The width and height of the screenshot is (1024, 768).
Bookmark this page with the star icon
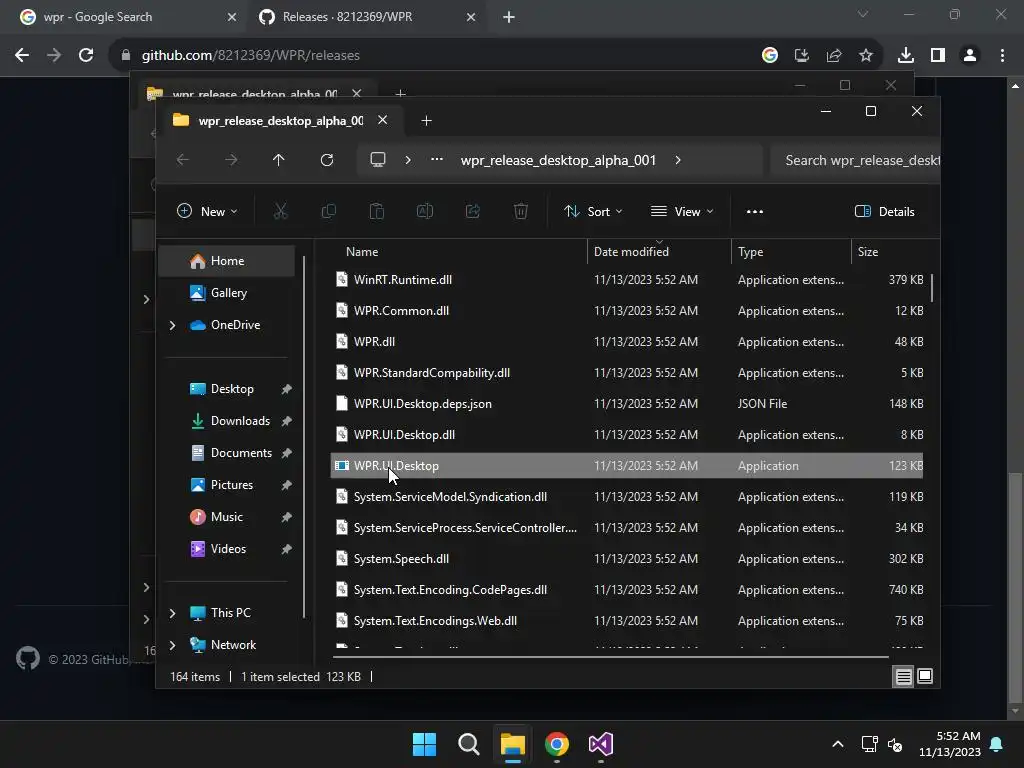click(x=865, y=56)
